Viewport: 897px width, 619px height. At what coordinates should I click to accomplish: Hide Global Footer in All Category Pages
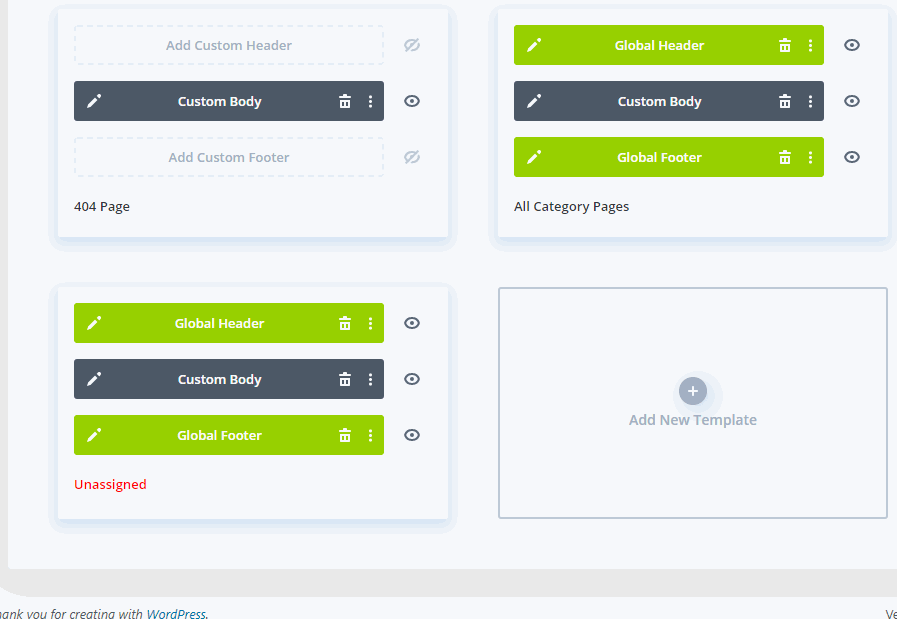pos(852,157)
